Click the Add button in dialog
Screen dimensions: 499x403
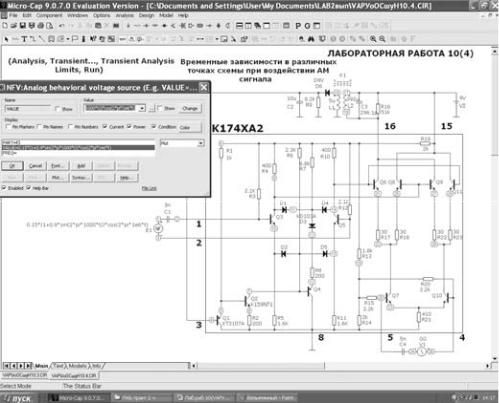81,166
